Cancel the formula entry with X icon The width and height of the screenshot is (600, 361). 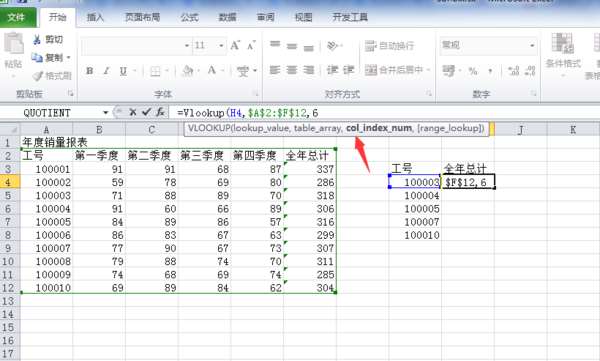tap(133, 112)
